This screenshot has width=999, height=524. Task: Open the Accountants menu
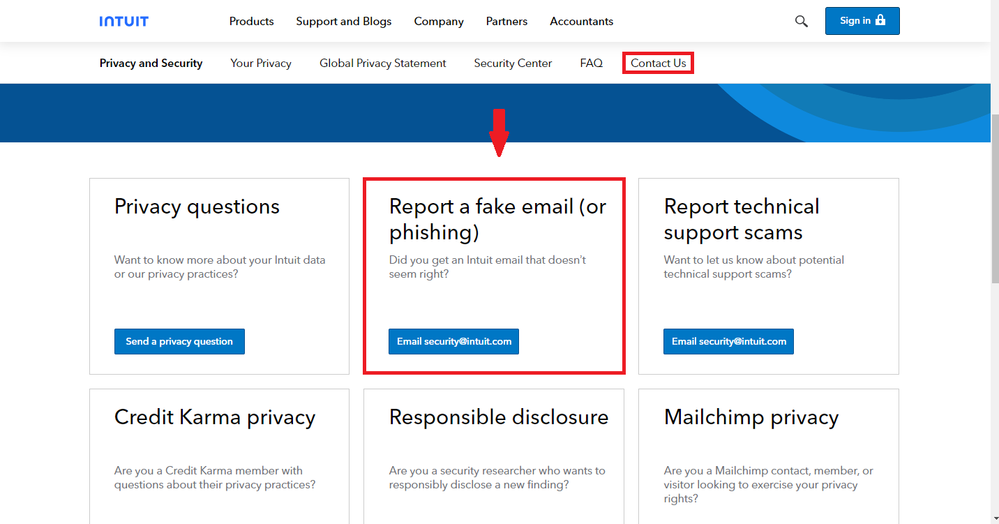tap(582, 21)
